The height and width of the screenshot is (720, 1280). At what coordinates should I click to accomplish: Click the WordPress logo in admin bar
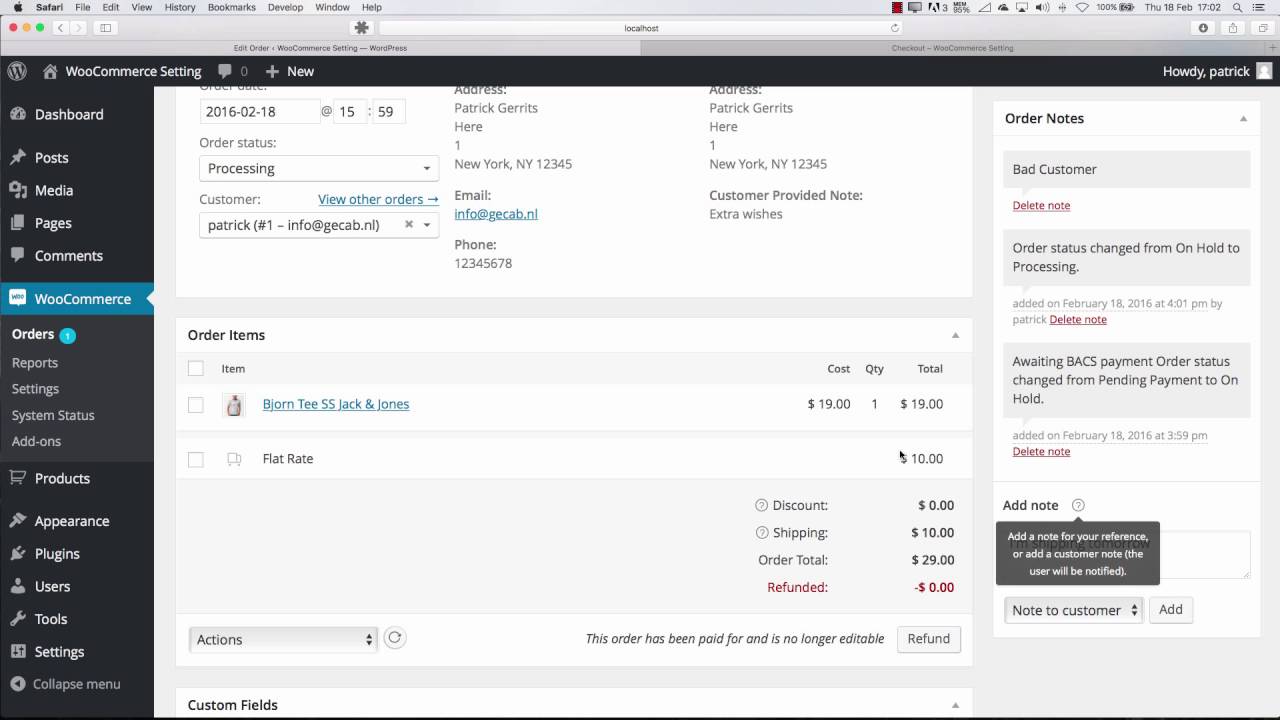pyautogui.click(x=17, y=71)
